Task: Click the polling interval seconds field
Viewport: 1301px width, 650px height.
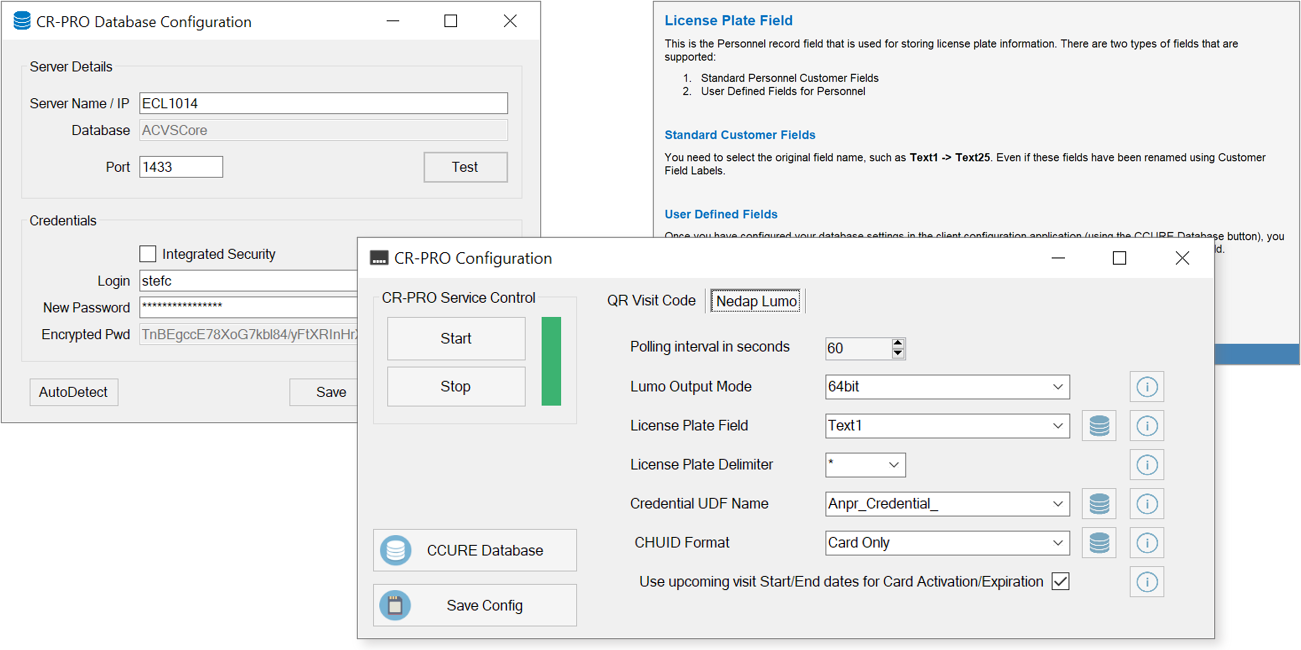Action: tap(858, 348)
